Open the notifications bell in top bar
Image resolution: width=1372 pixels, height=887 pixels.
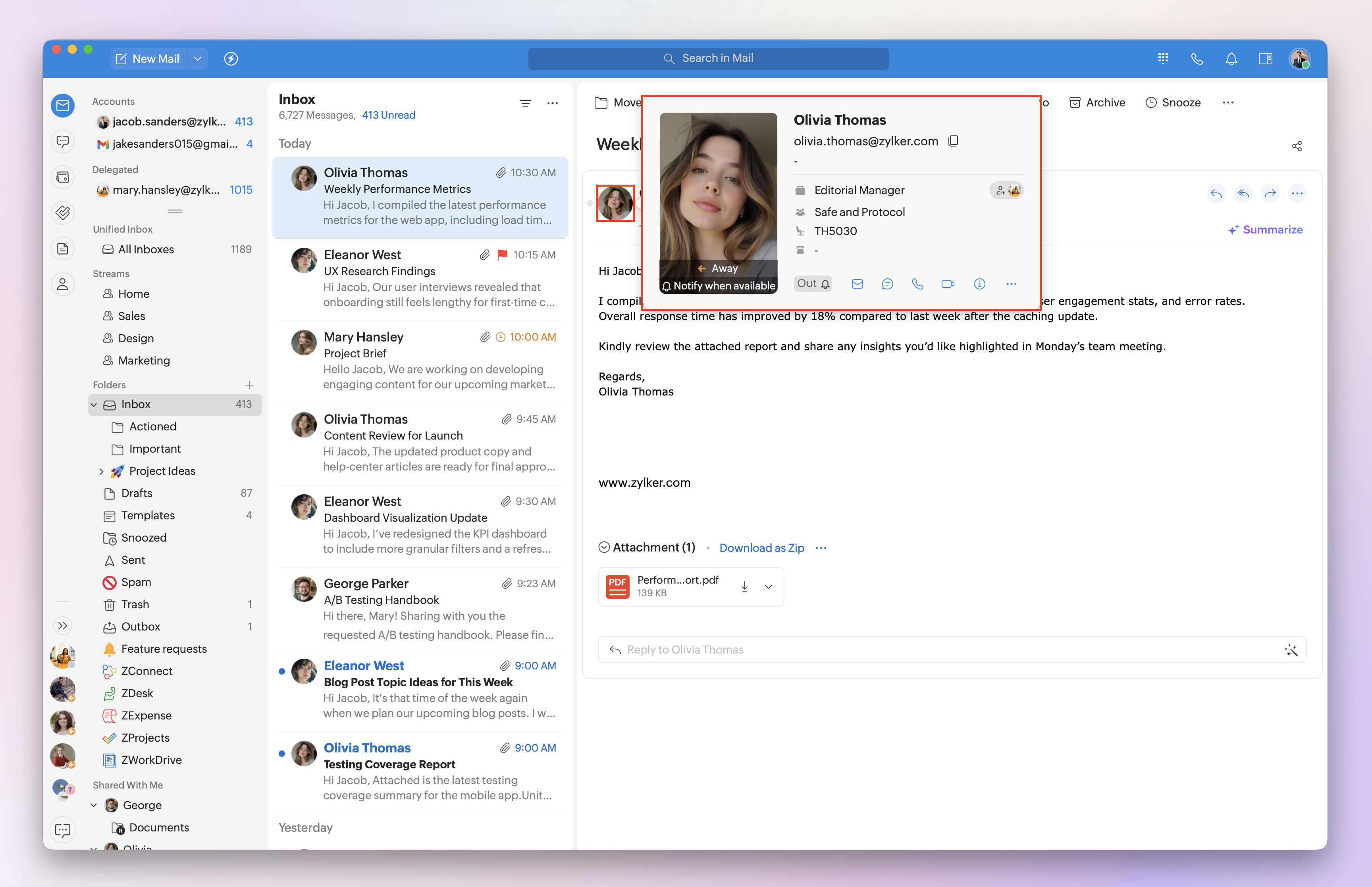1231,59
